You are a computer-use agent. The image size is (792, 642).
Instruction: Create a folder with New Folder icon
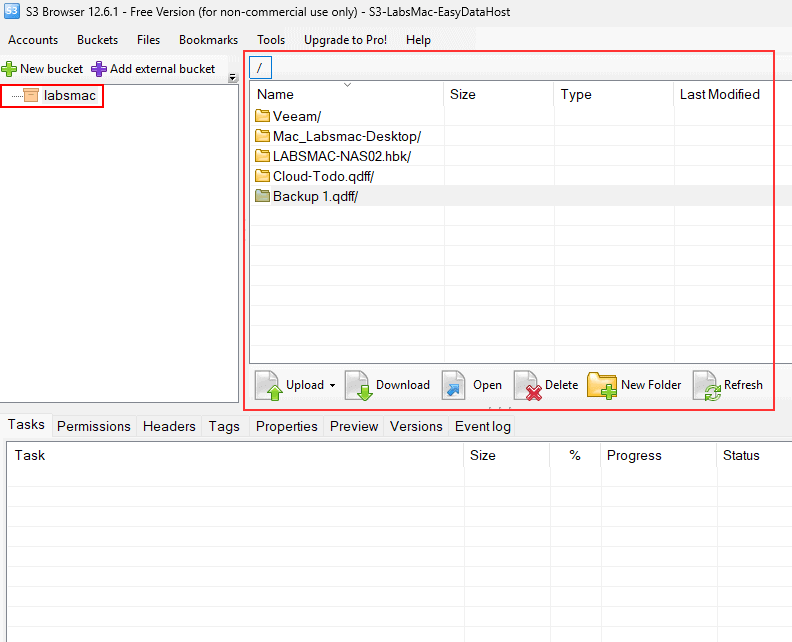click(x=602, y=385)
